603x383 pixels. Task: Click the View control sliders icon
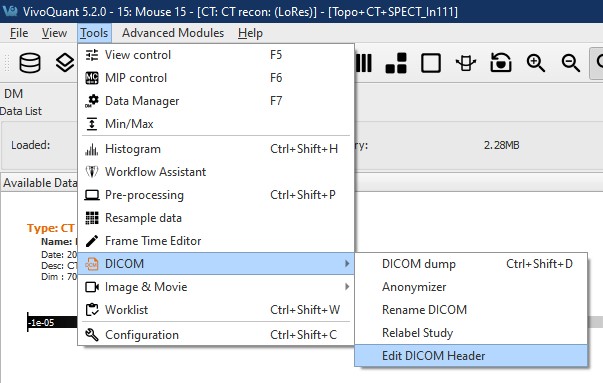coord(92,55)
